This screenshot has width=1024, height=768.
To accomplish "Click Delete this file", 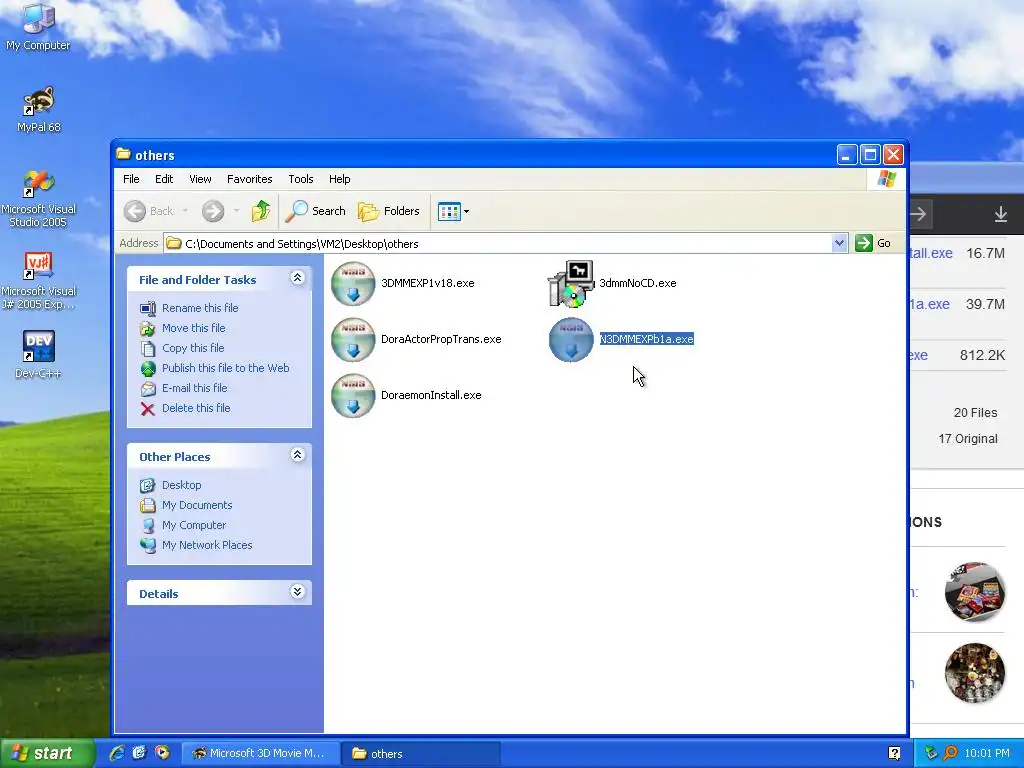I will click(196, 408).
